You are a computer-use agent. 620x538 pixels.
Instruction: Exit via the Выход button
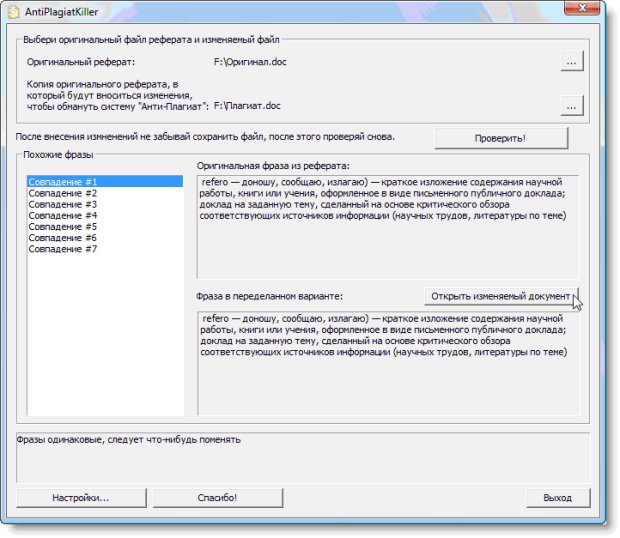click(x=558, y=498)
